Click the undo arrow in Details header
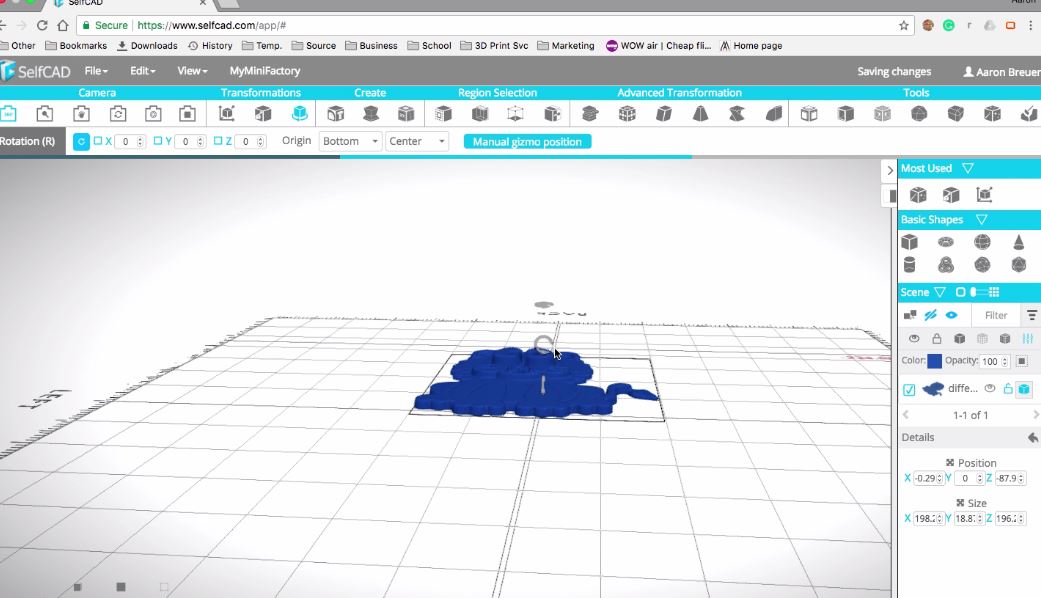Image resolution: width=1041 pixels, height=598 pixels. pyautogui.click(x=1032, y=437)
